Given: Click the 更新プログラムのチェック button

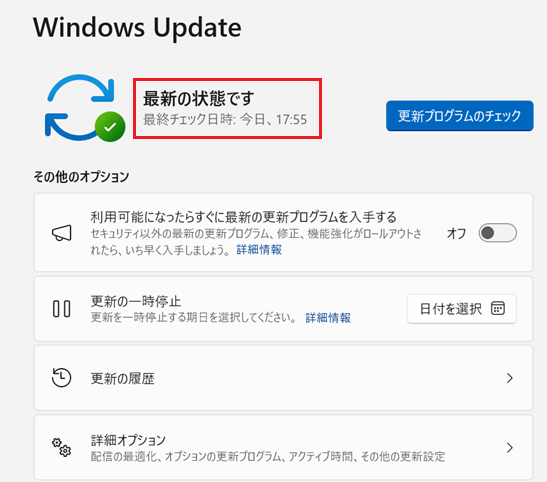Looking at the screenshot, I should (x=459, y=116).
